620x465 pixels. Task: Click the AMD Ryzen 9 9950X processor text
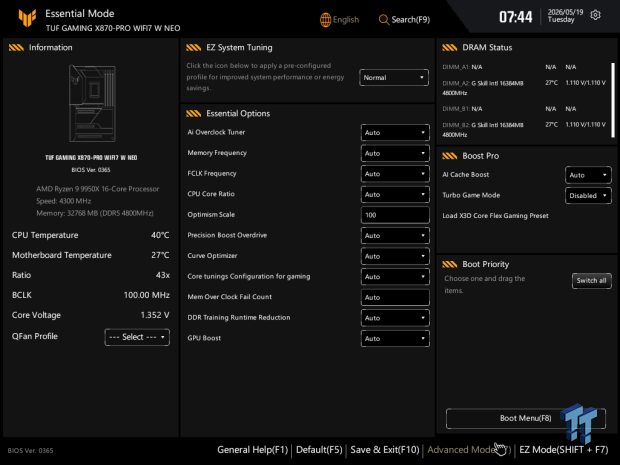pos(98,189)
